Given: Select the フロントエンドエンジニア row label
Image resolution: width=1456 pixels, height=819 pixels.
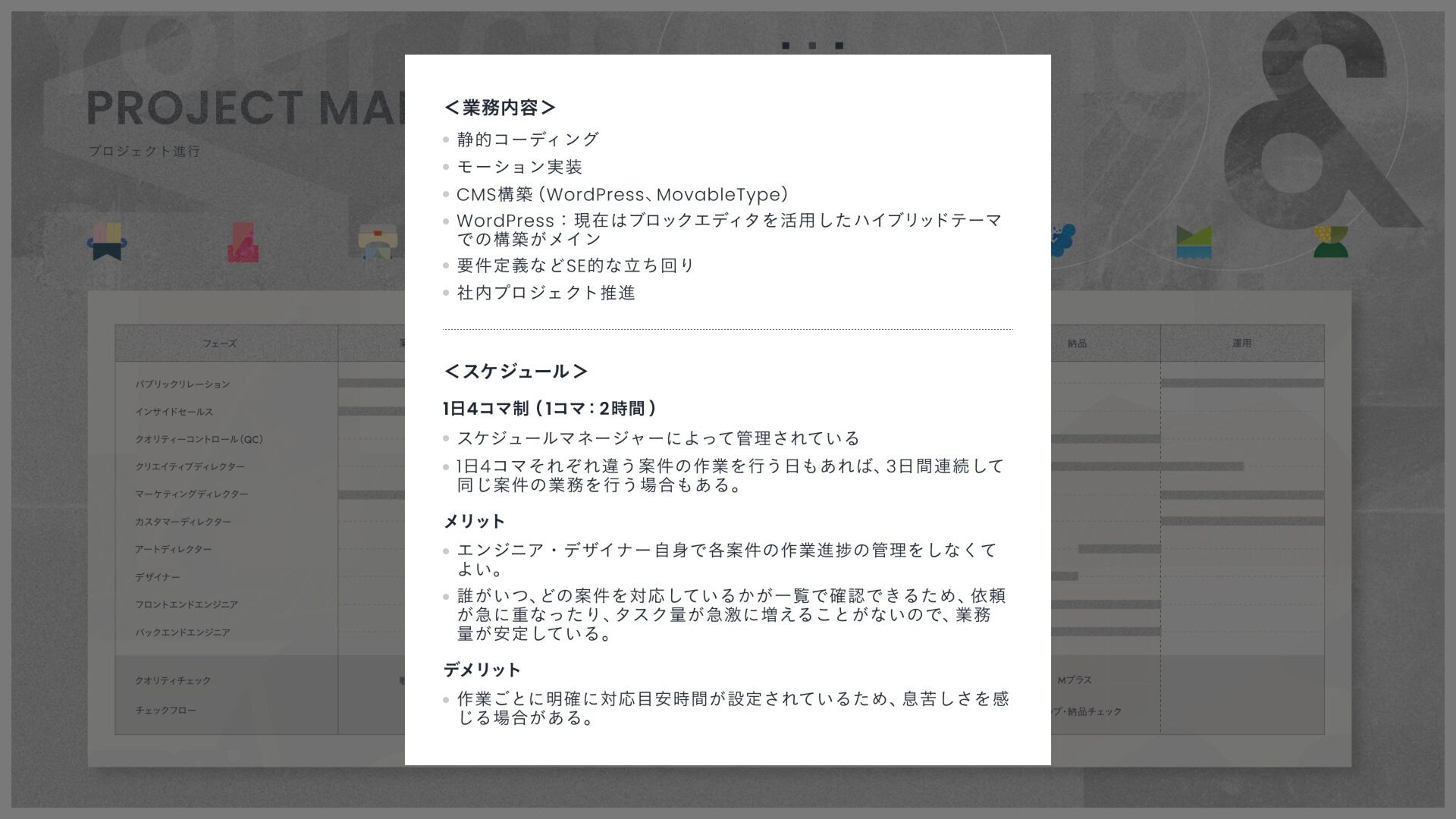Looking at the screenshot, I should point(187,604).
